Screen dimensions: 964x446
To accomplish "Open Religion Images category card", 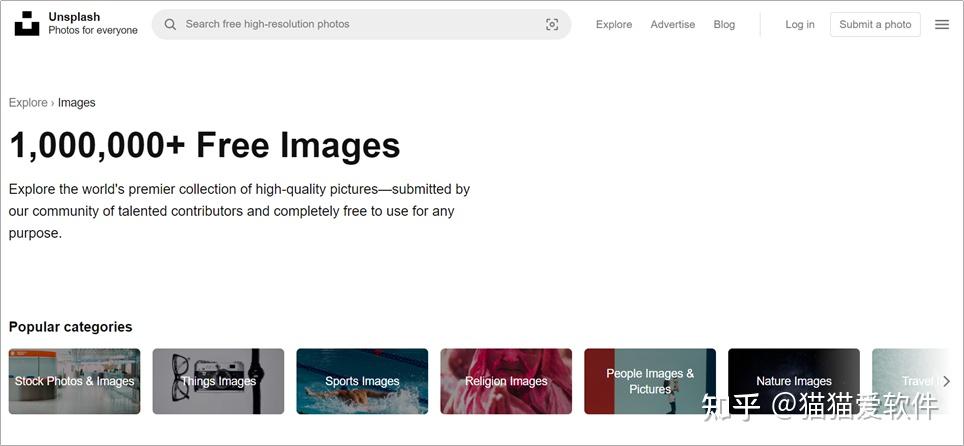I will coord(506,381).
